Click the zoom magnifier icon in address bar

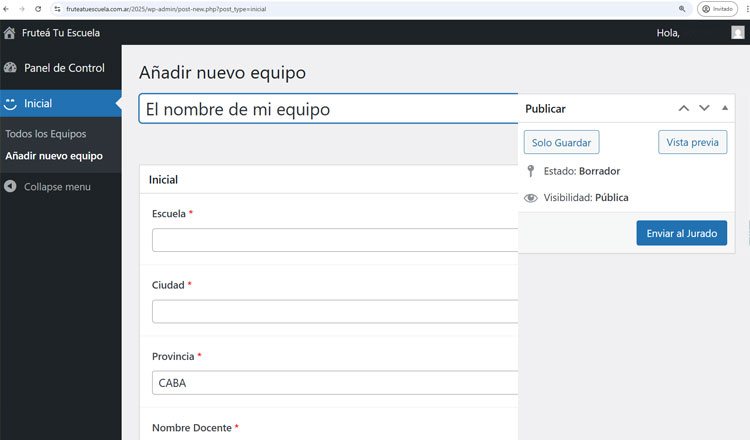click(x=682, y=8)
